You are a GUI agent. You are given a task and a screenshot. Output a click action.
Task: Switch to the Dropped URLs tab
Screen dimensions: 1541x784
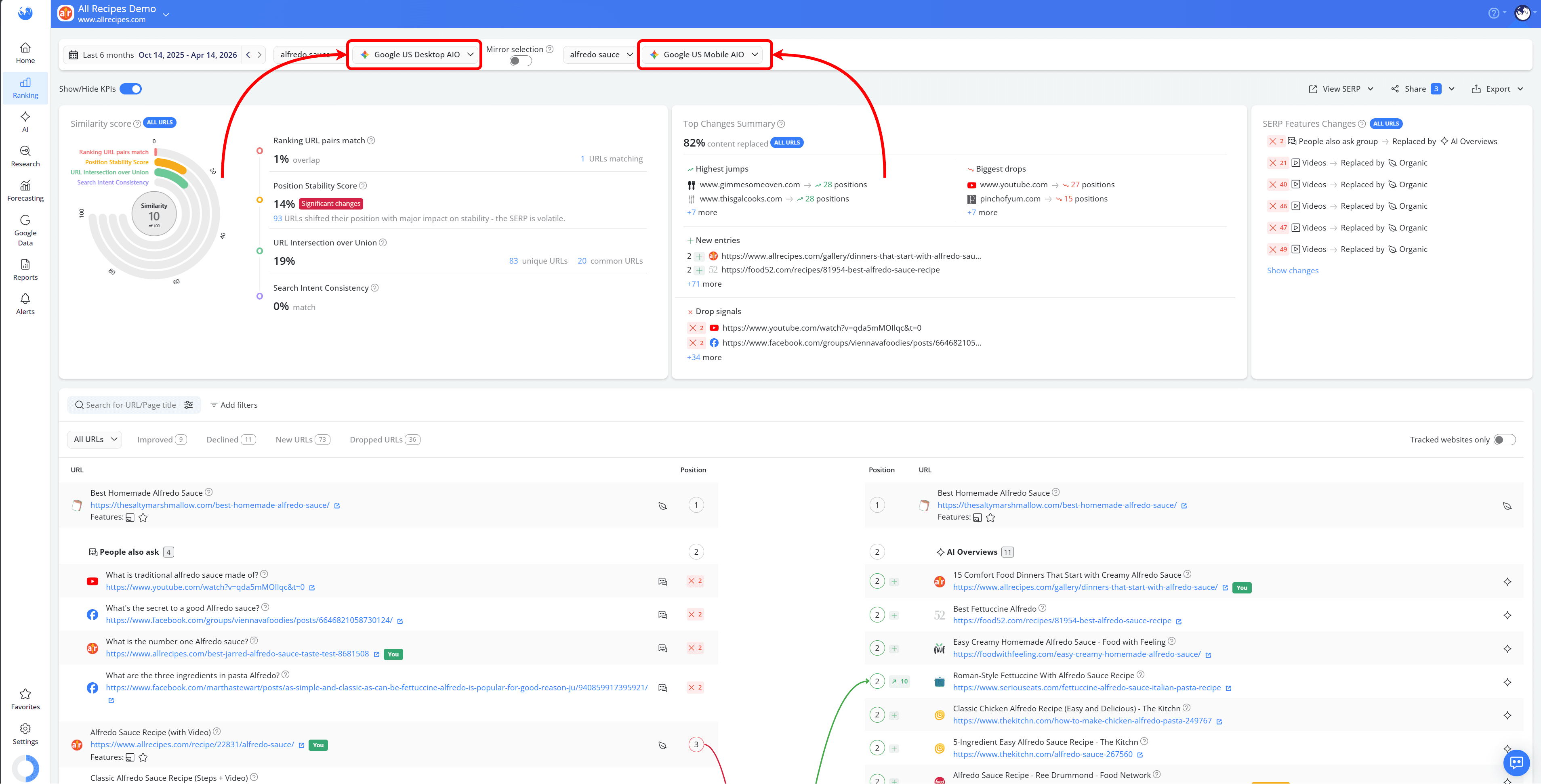[383, 440]
